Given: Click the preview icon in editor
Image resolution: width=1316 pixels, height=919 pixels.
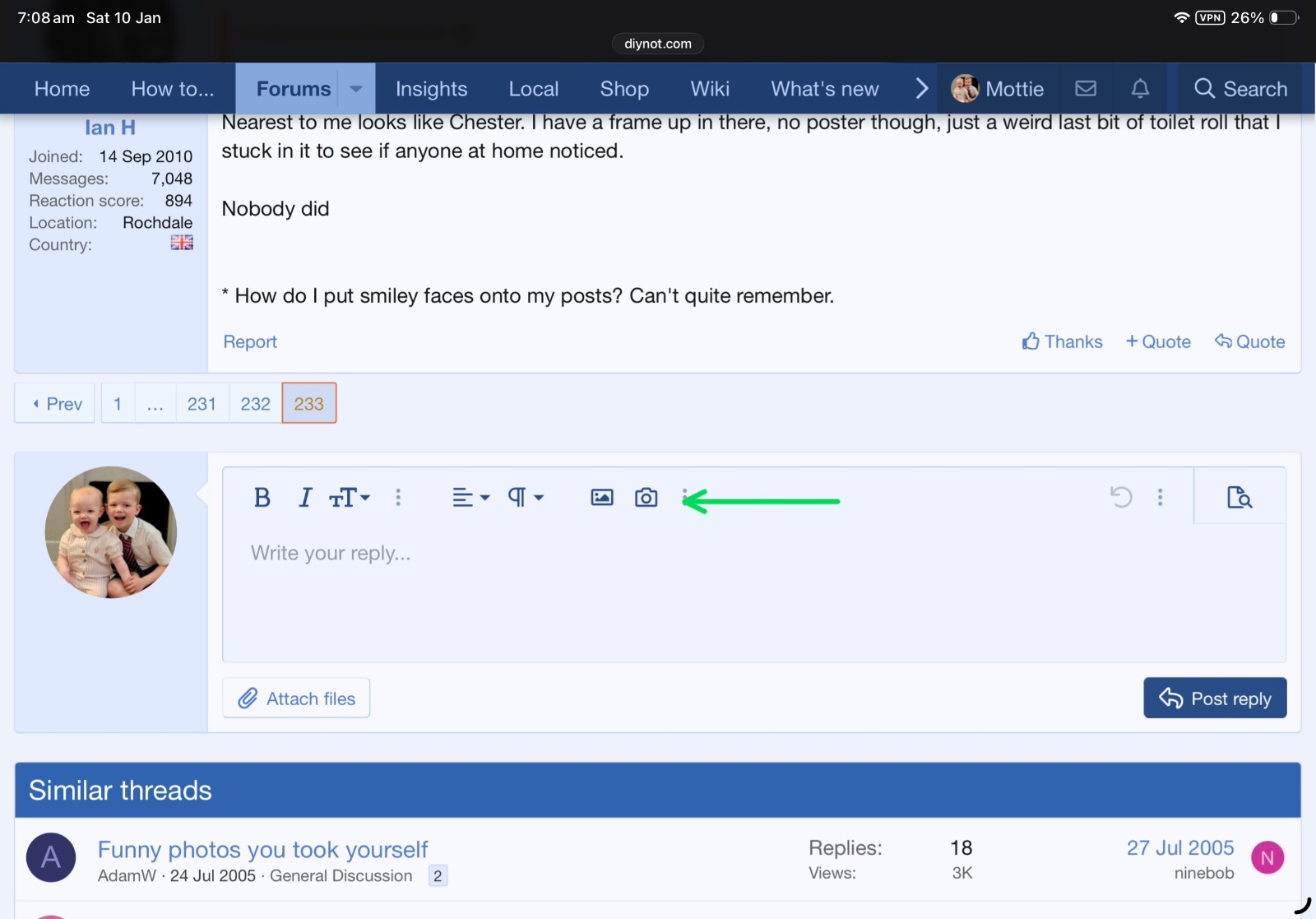Looking at the screenshot, I should (1239, 497).
